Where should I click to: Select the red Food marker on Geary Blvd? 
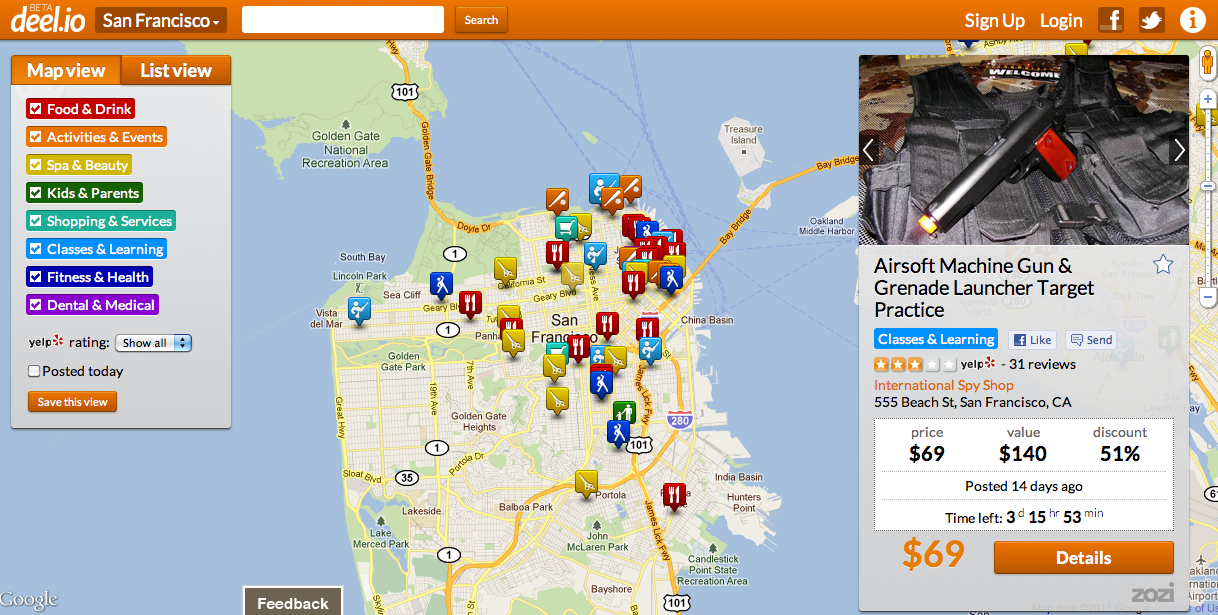470,303
